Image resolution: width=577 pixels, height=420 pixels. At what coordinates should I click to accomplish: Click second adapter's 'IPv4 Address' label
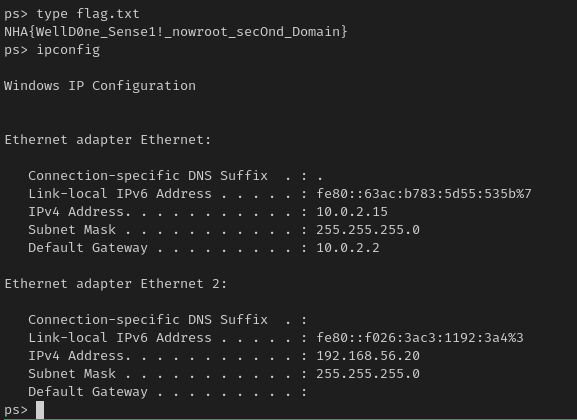click(76, 356)
